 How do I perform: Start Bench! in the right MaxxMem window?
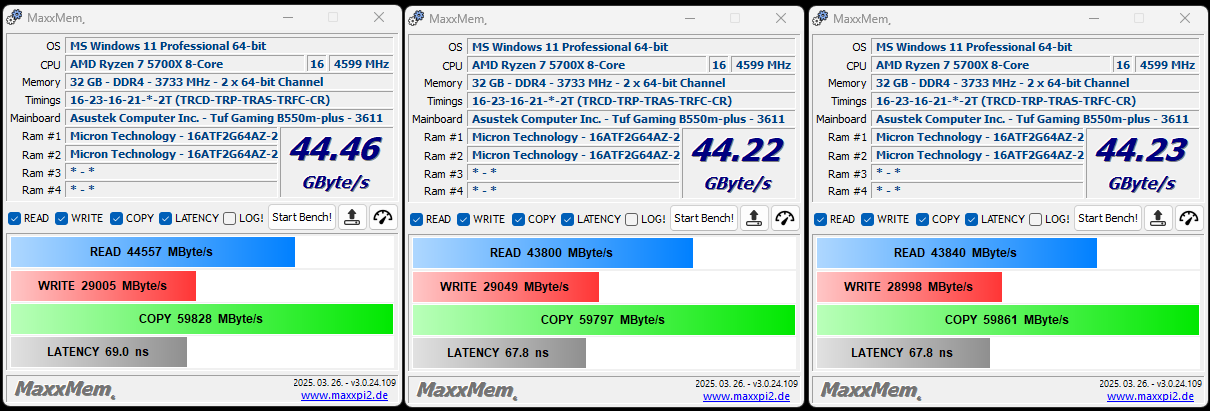[x=1108, y=218]
